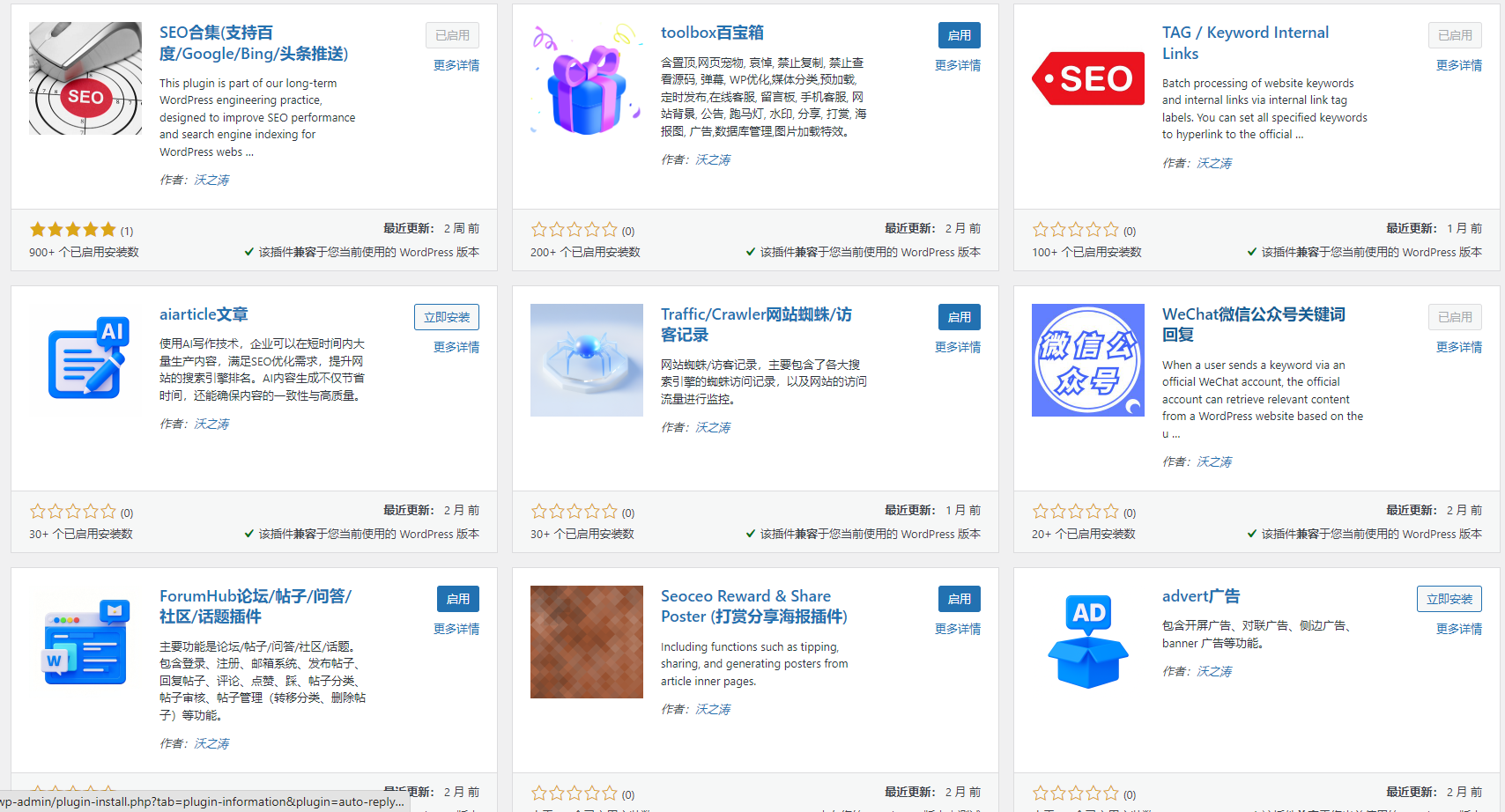Open Seoceo Reward & Share Poster title
This screenshot has height=812, width=1505.
(754, 607)
